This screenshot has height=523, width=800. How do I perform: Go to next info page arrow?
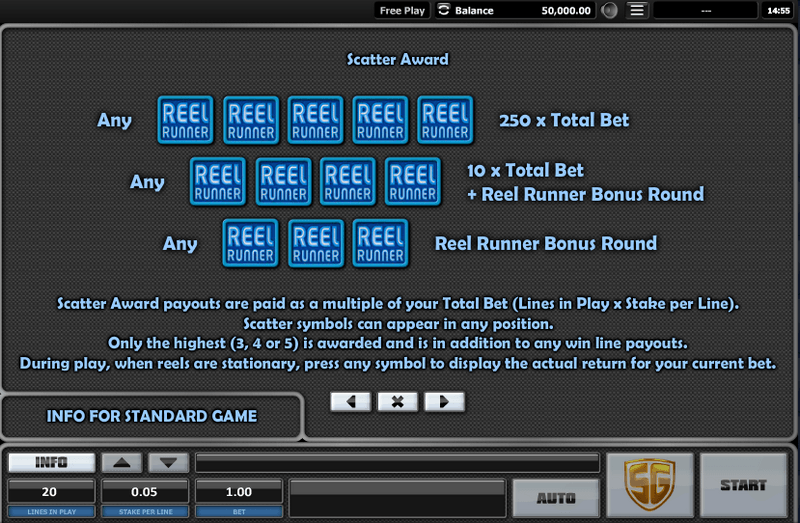tap(444, 402)
